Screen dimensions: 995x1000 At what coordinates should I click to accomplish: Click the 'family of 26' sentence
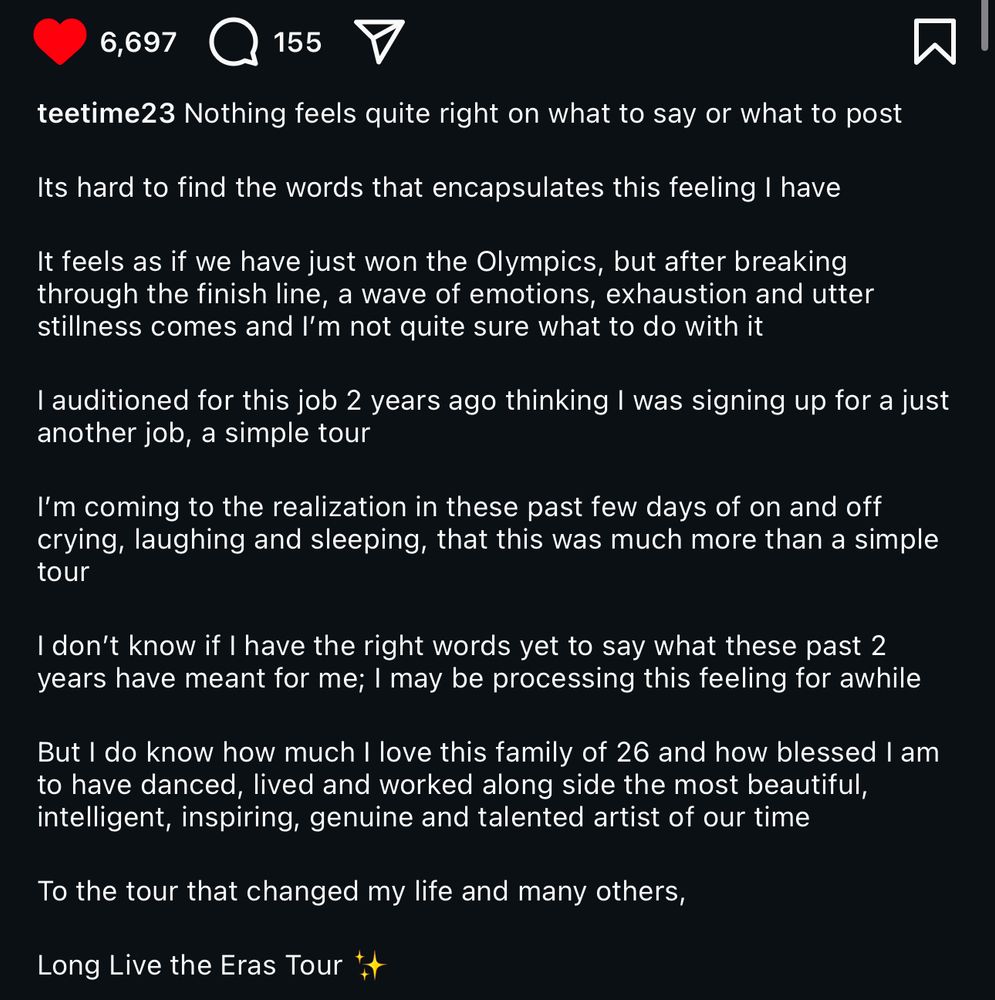[x=488, y=753]
